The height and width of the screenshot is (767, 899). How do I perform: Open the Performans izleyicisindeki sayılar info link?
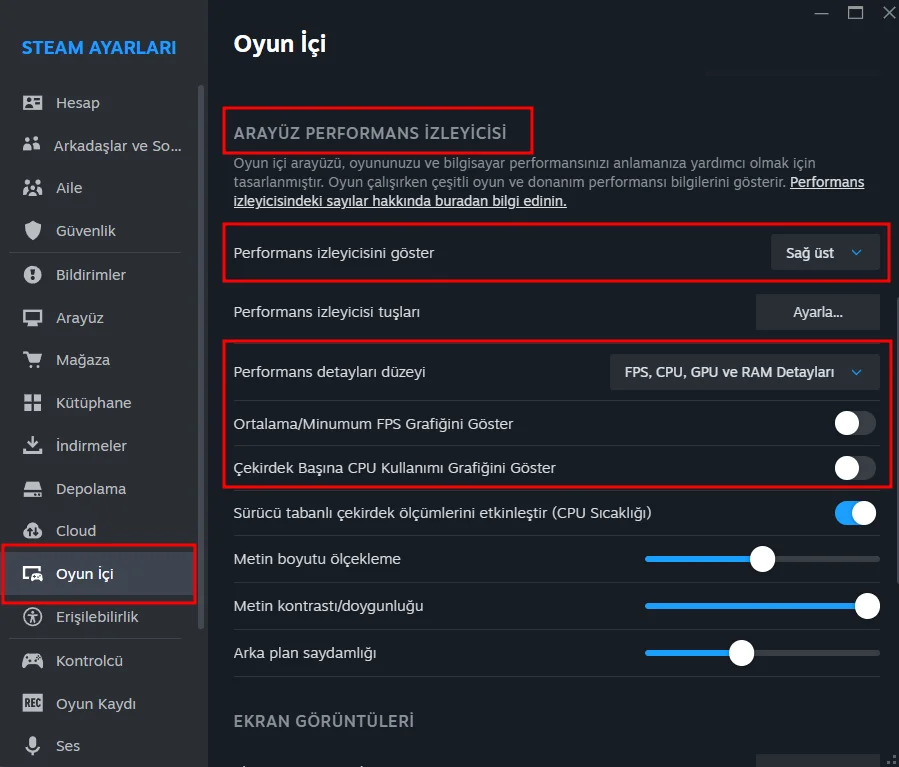(x=826, y=183)
